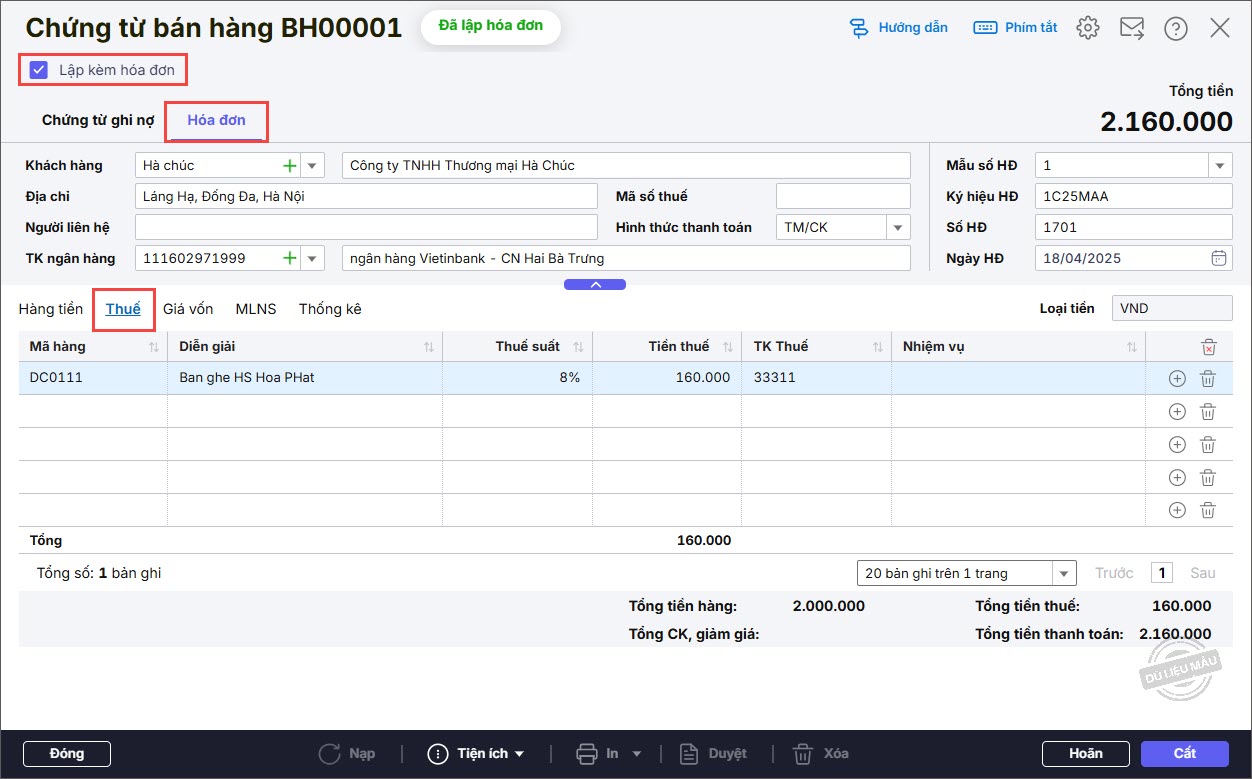Open calendar picker for Ngày HĐ

[1218, 258]
